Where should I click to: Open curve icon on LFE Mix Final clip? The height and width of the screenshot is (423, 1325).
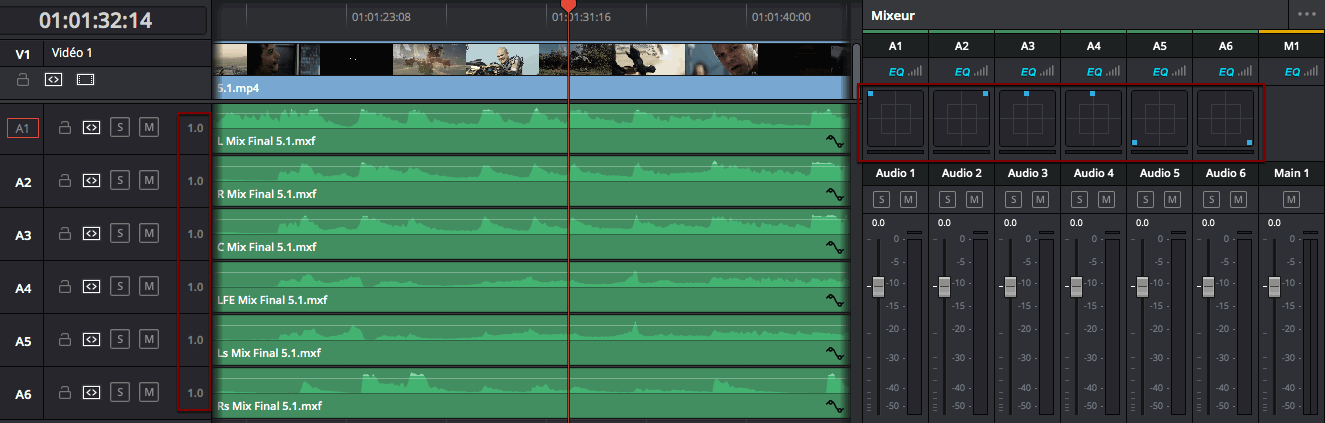[x=835, y=300]
